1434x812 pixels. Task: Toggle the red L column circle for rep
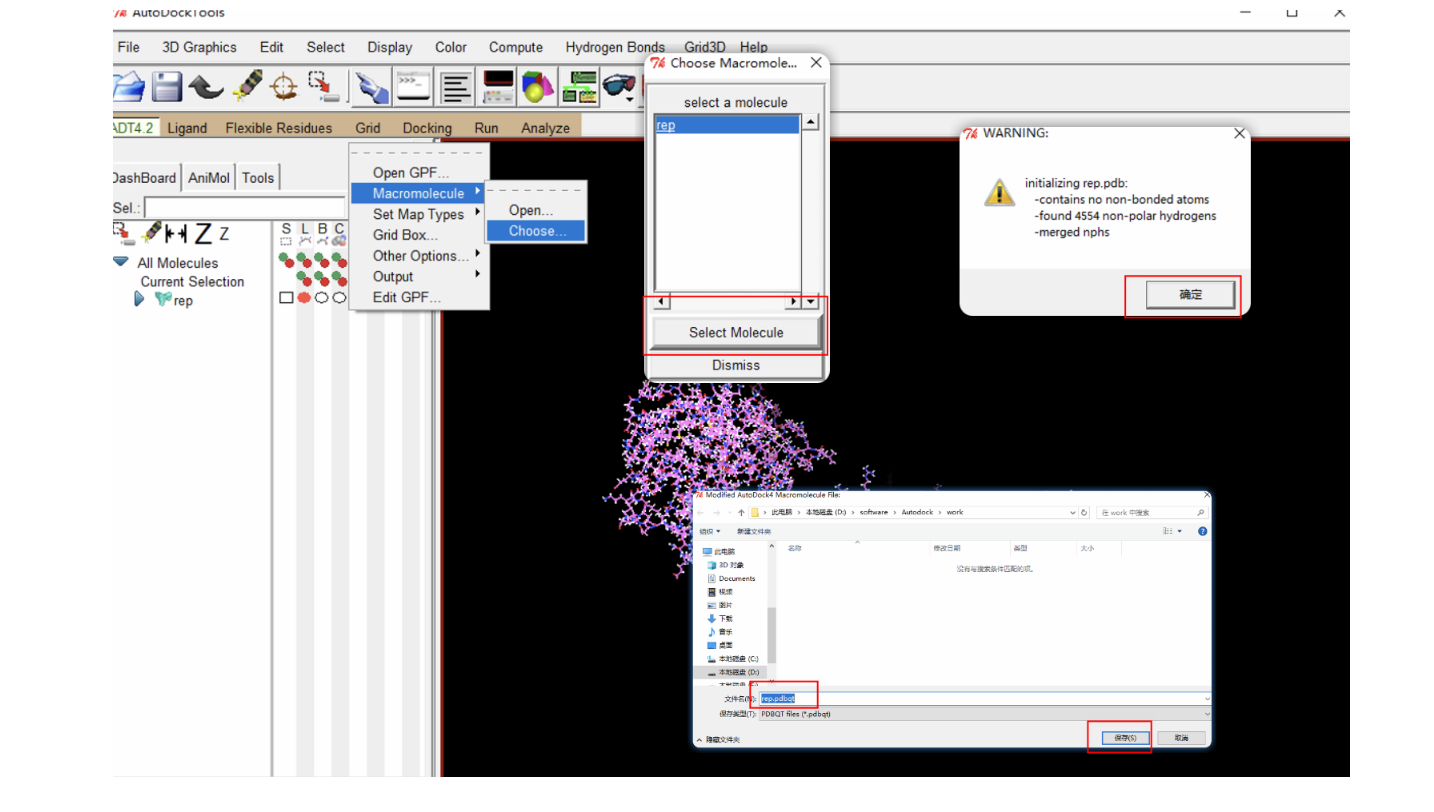click(x=304, y=298)
